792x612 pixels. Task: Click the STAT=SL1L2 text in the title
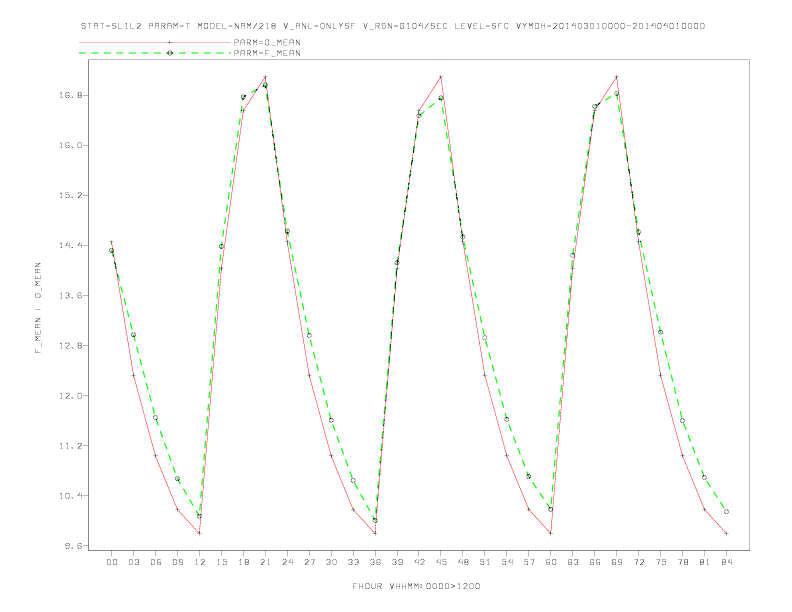(x=111, y=26)
